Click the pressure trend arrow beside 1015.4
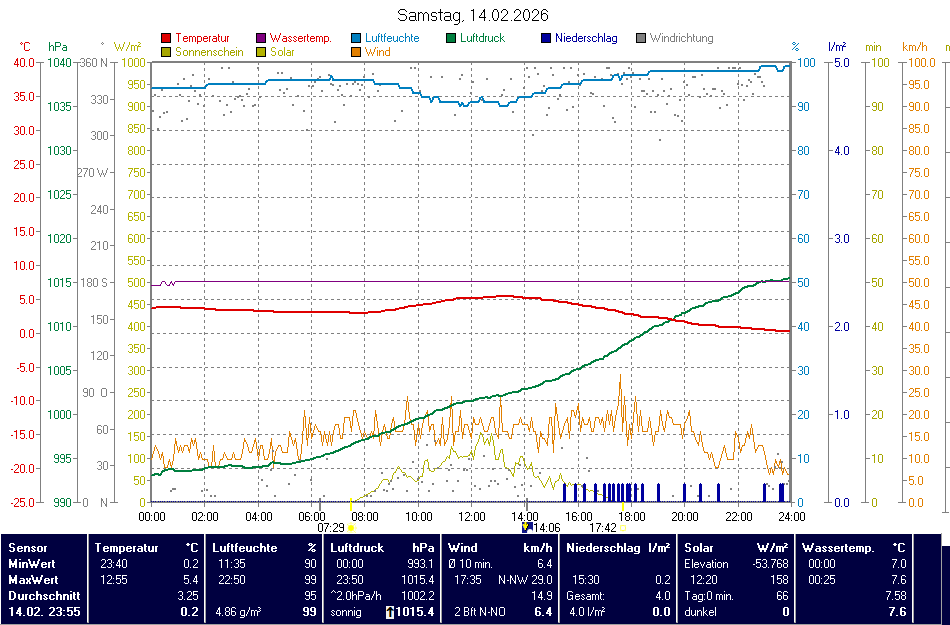Viewport: 950px width, 625px height. click(389, 612)
